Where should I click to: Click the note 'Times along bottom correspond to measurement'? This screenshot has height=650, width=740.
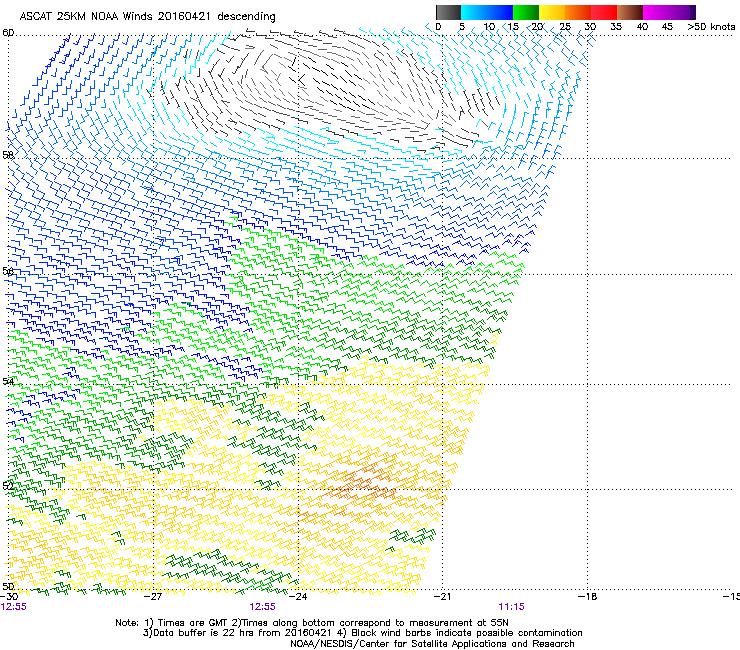click(x=357, y=623)
